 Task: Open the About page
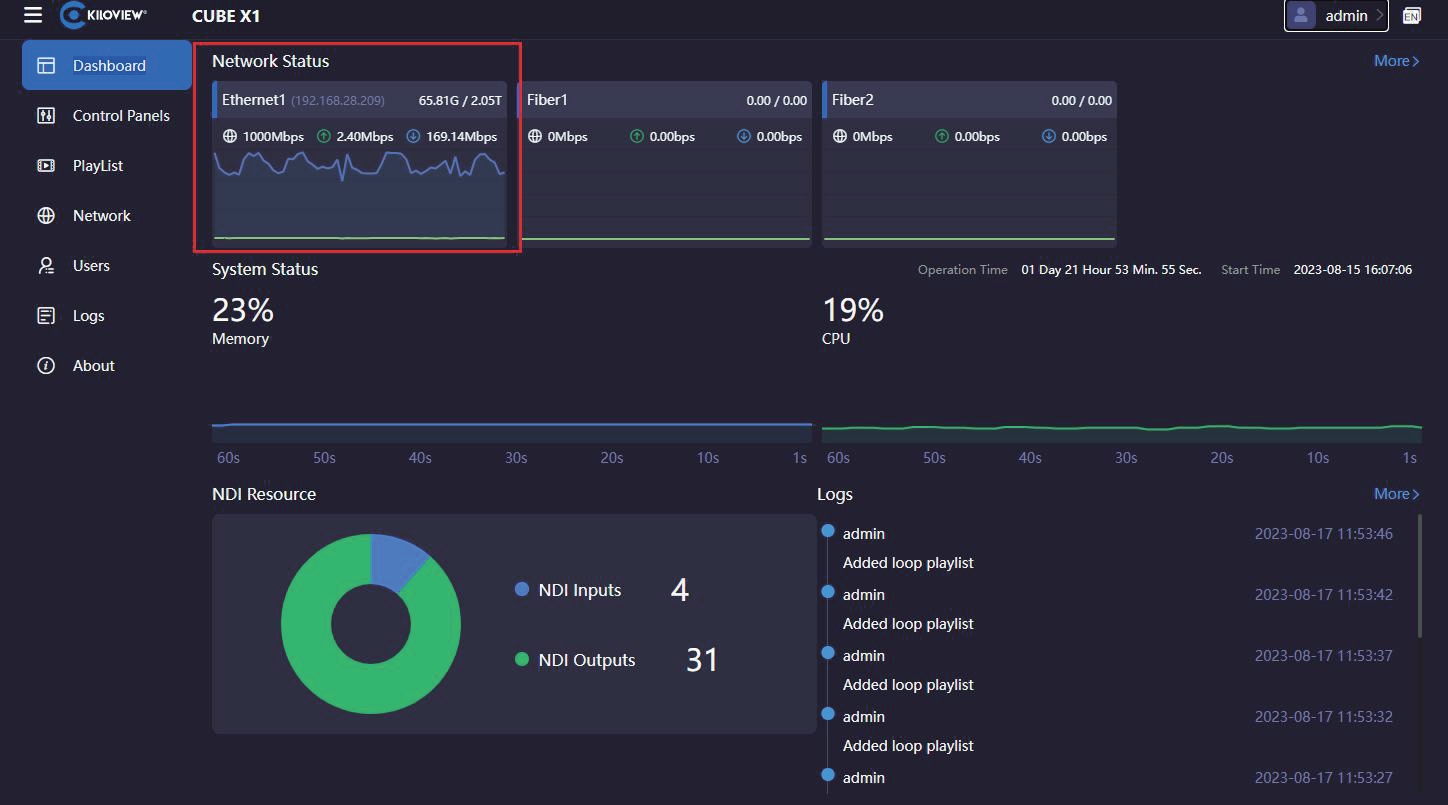tap(107, 366)
